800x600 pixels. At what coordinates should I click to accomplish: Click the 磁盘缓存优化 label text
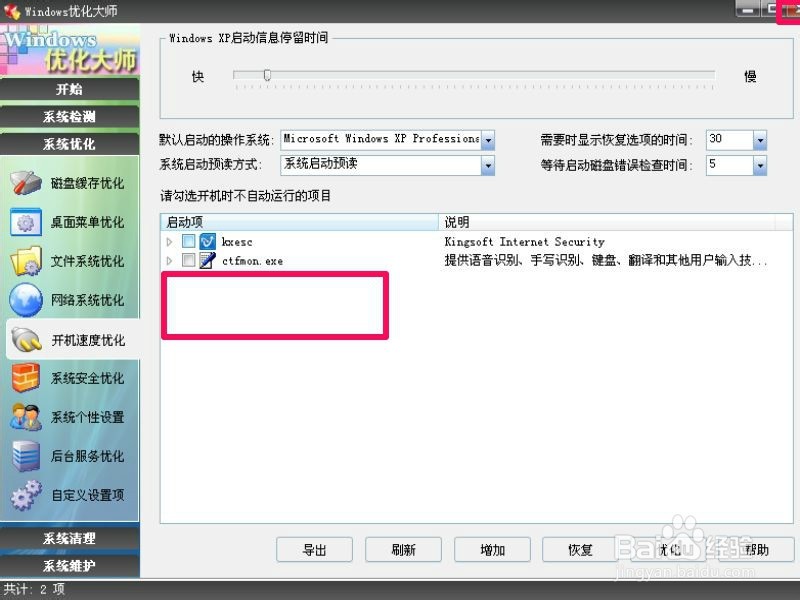point(87,183)
